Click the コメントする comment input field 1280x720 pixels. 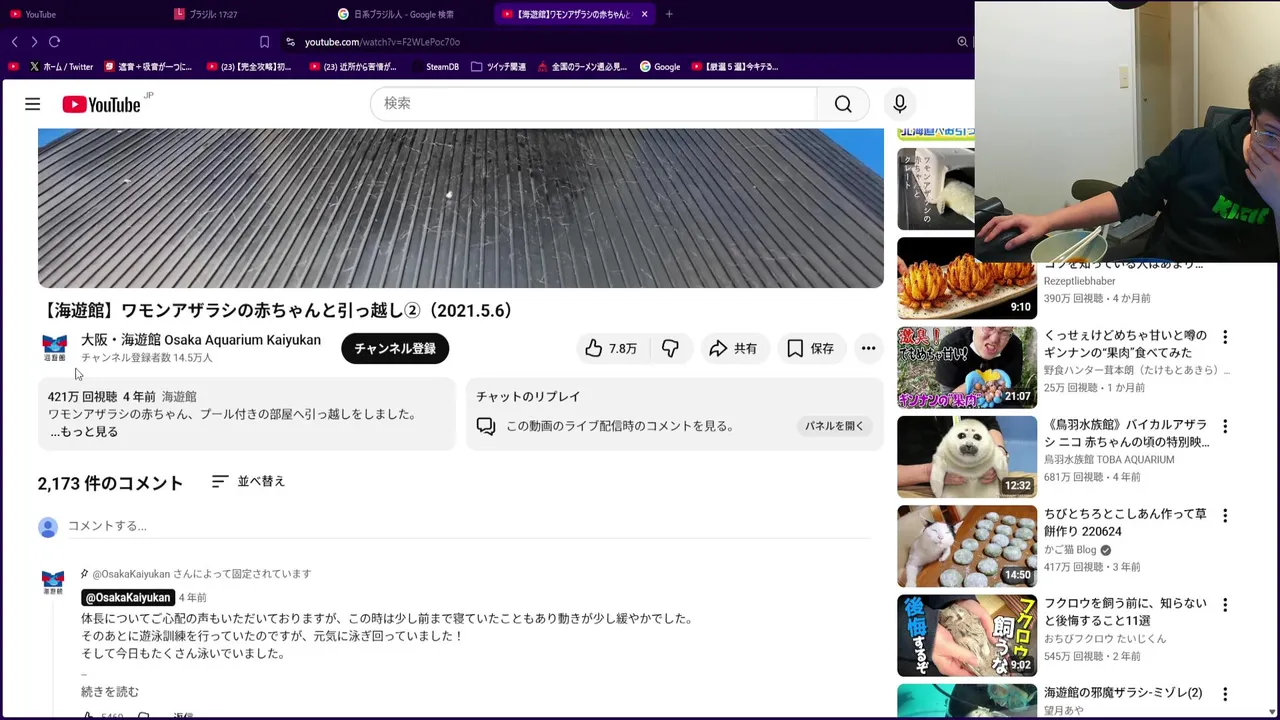pos(469,526)
